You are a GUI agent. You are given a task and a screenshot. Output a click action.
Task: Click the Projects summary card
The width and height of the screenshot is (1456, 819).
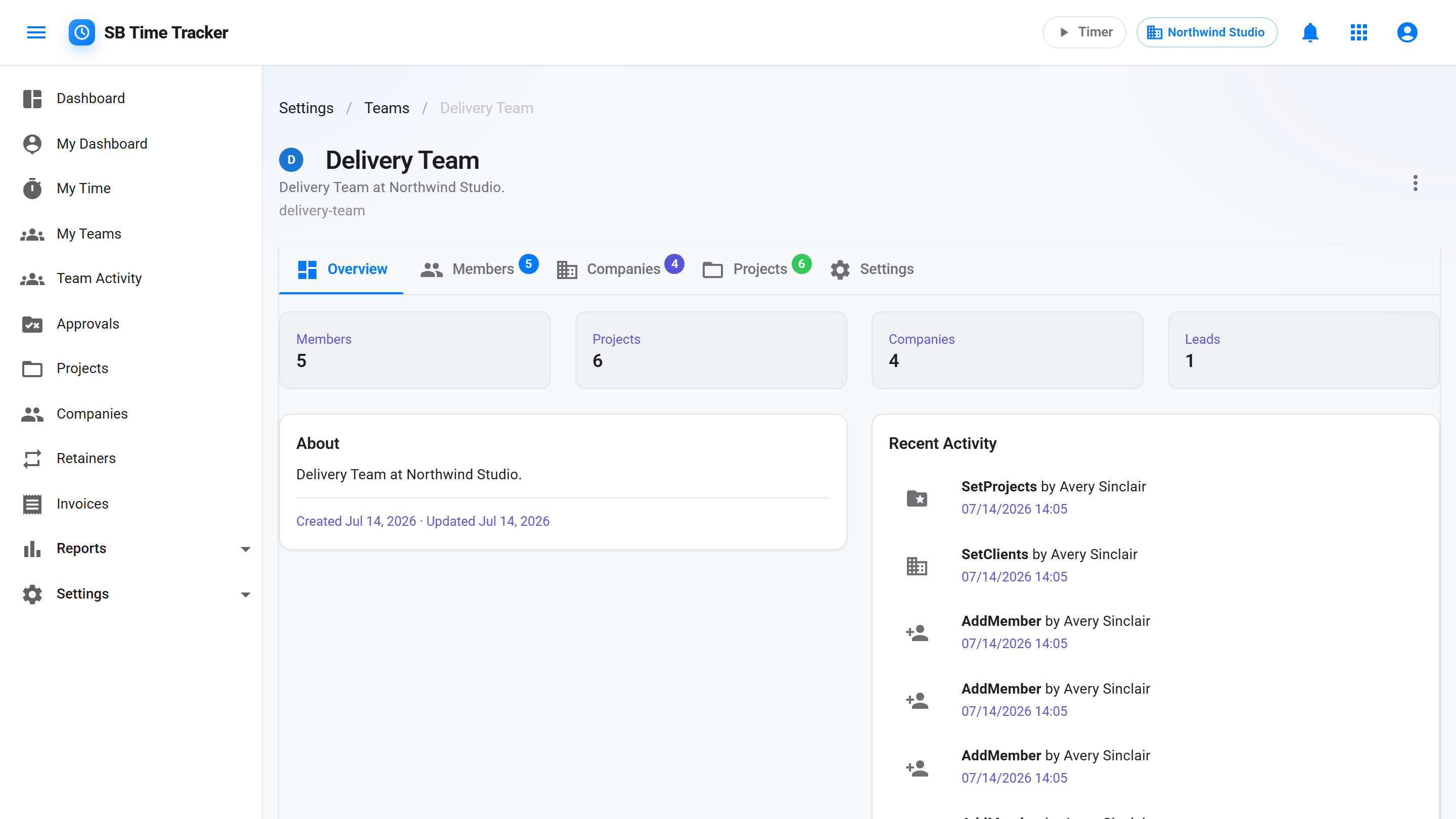coord(711,350)
